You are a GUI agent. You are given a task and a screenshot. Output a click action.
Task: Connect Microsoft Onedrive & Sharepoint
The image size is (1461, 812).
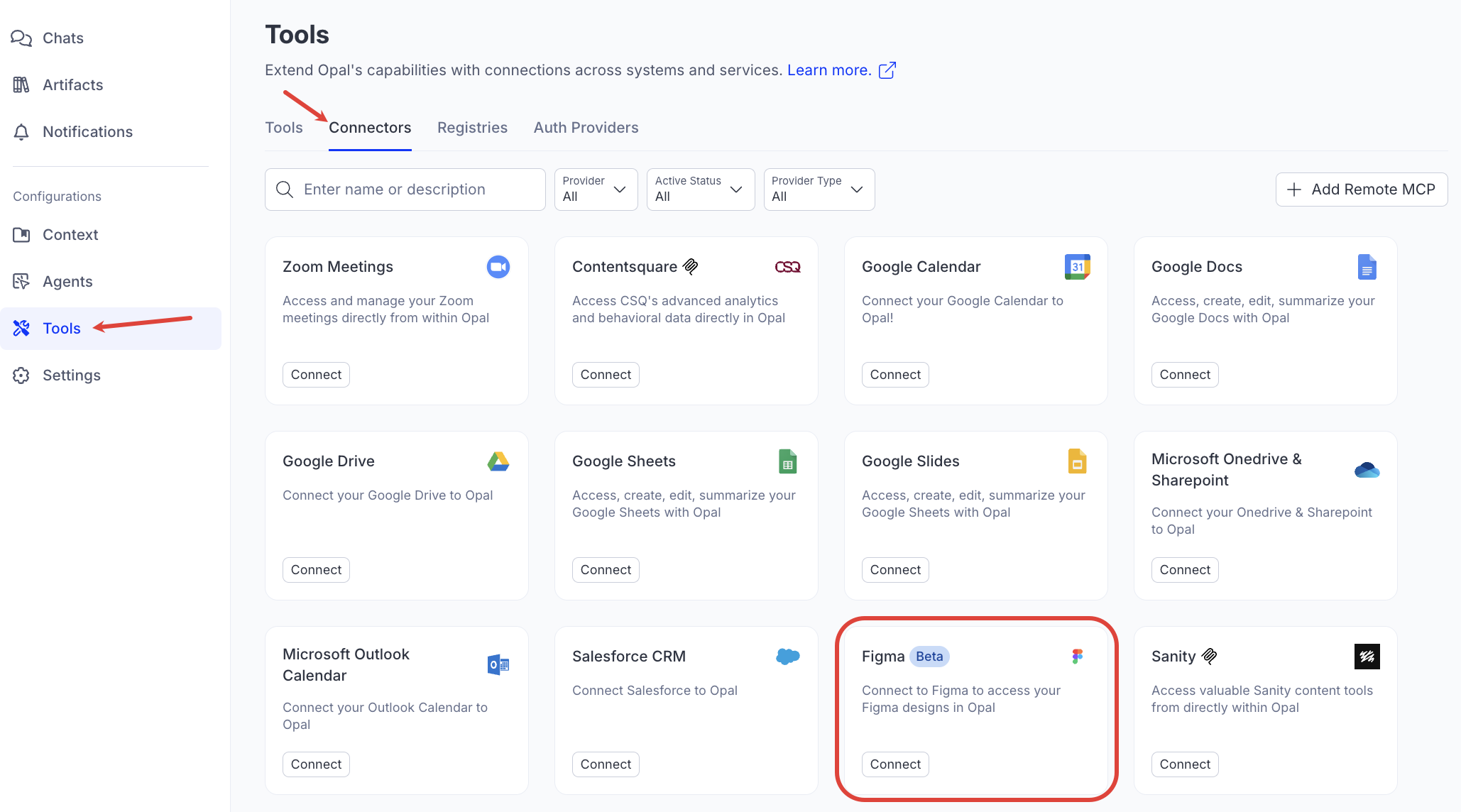(x=1185, y=570)
